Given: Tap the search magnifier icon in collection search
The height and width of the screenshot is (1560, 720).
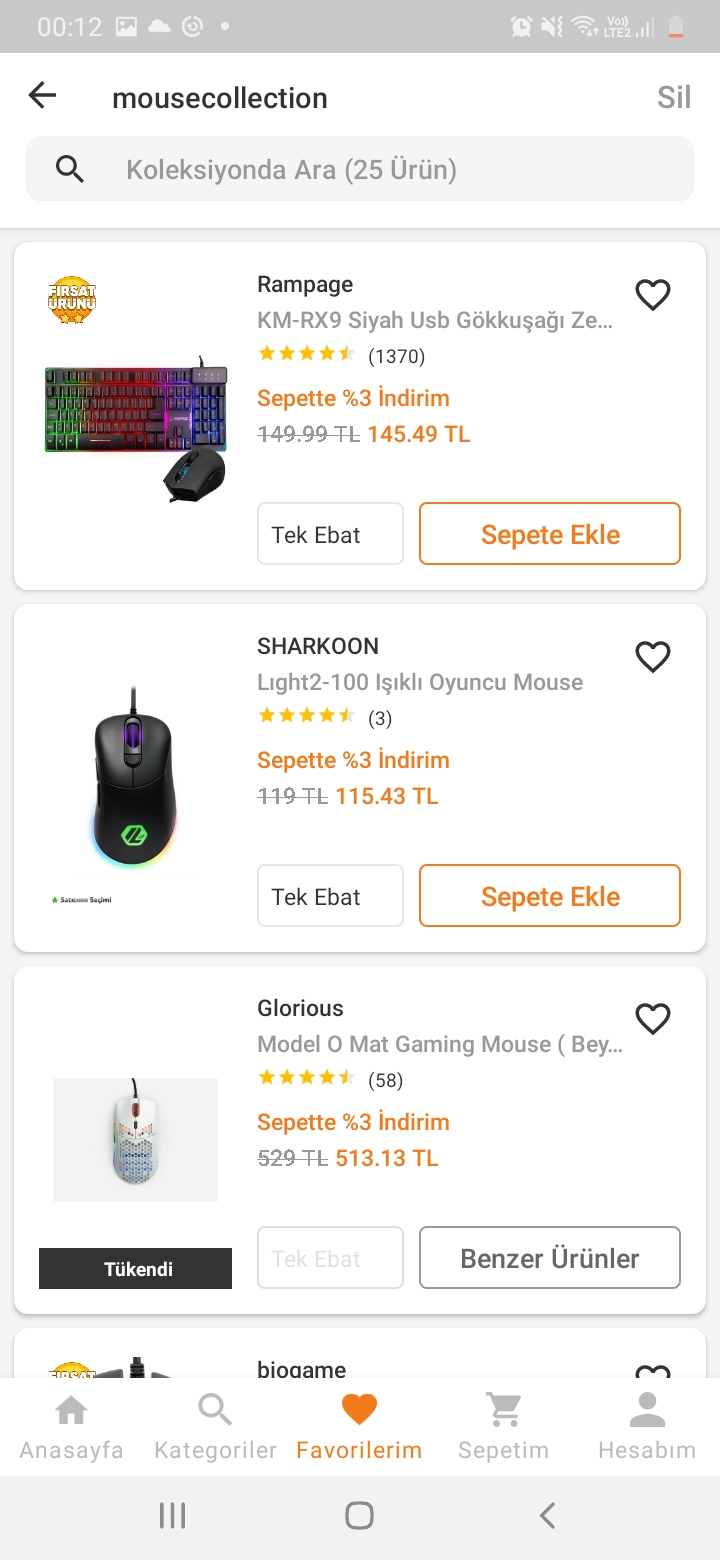Looking at the screenshot, I should click(x=70, y=169).
